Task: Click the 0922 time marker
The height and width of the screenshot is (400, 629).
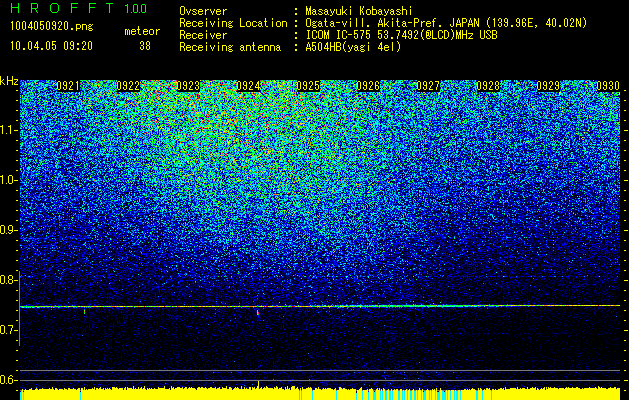Action: tap(128, 86)
